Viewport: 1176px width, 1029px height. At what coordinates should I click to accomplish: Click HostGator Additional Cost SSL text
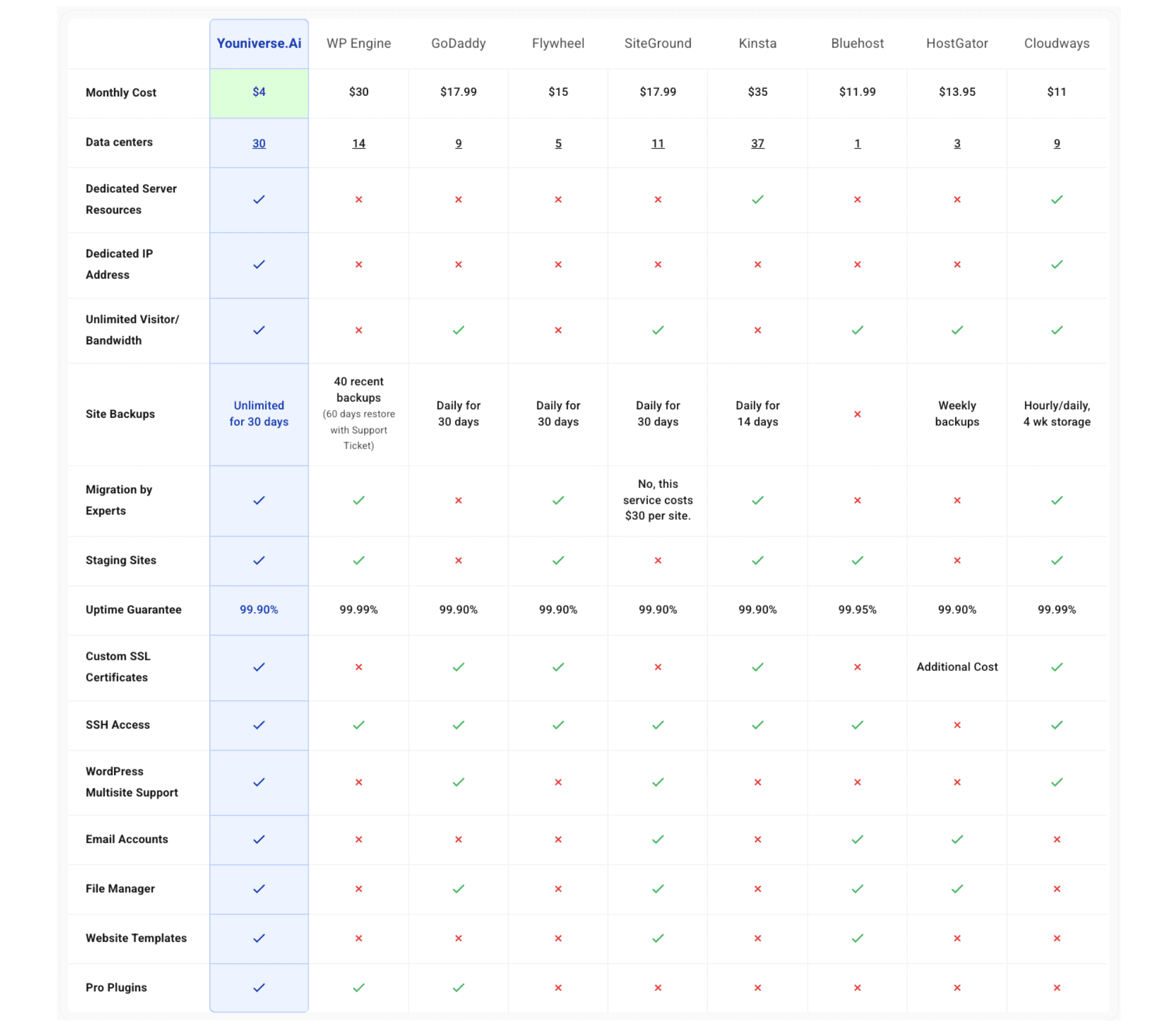[x=957, y=667]
